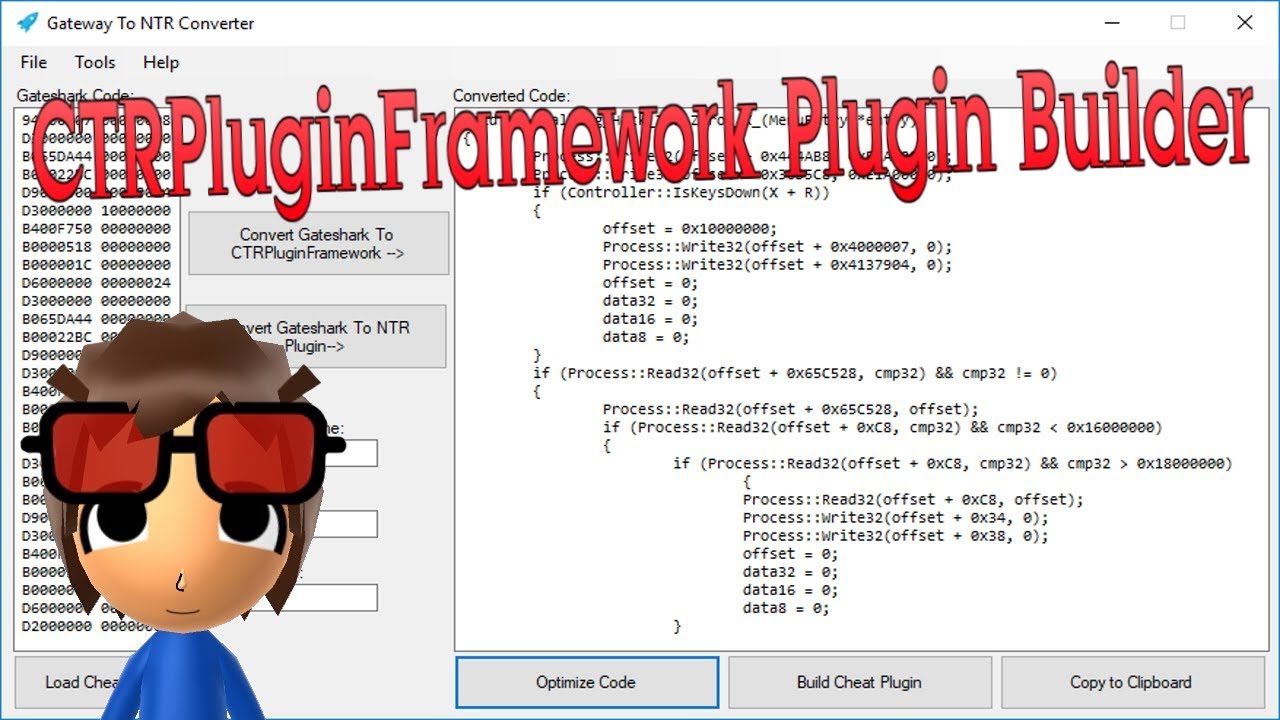Select Gateshark line B400F750 00000000

(96, 229)
